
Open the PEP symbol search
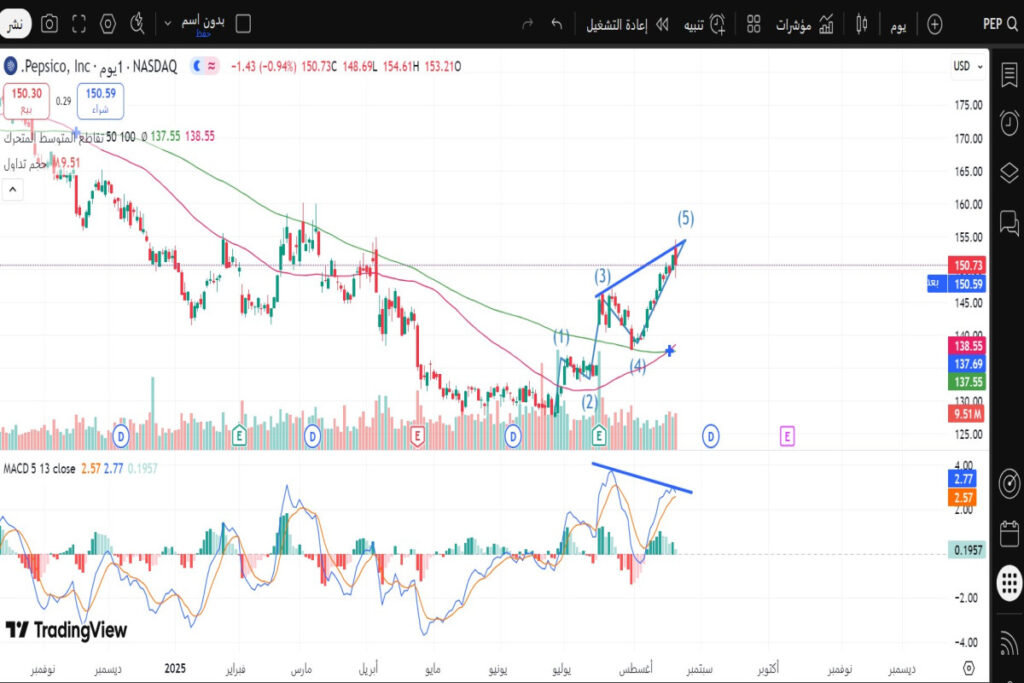[1000, 24]
